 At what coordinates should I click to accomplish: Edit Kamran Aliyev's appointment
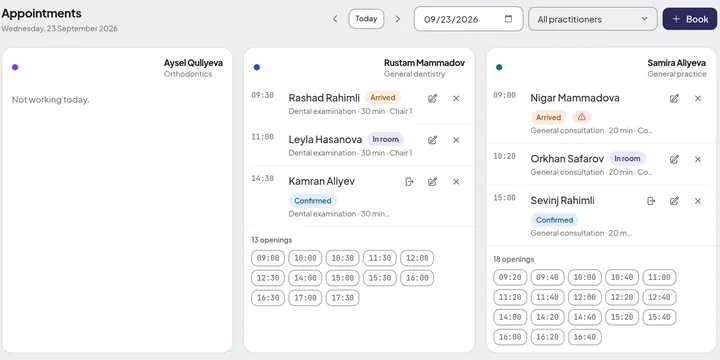tap(432, 182)
